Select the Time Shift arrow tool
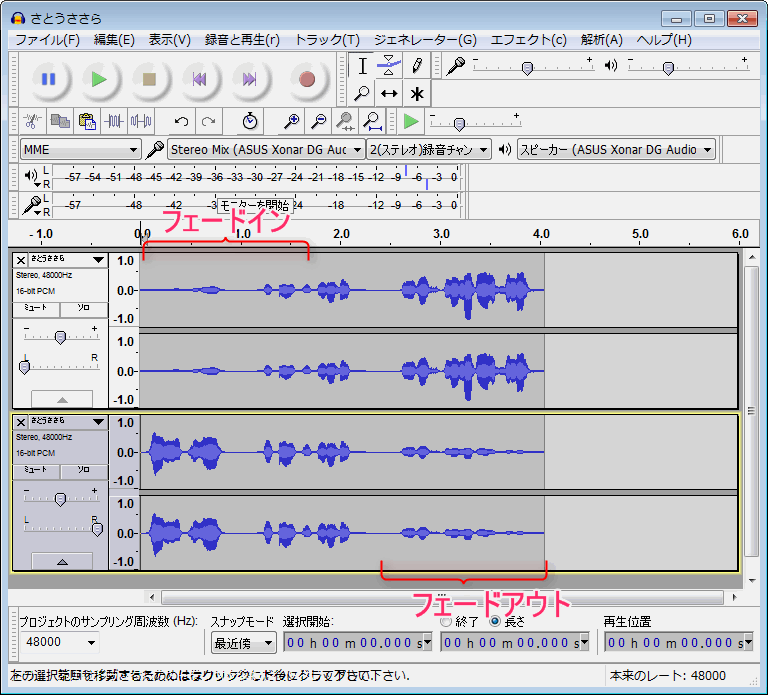Image resolution: width=768 pixels, height=695 pixels. pos(389,93)
